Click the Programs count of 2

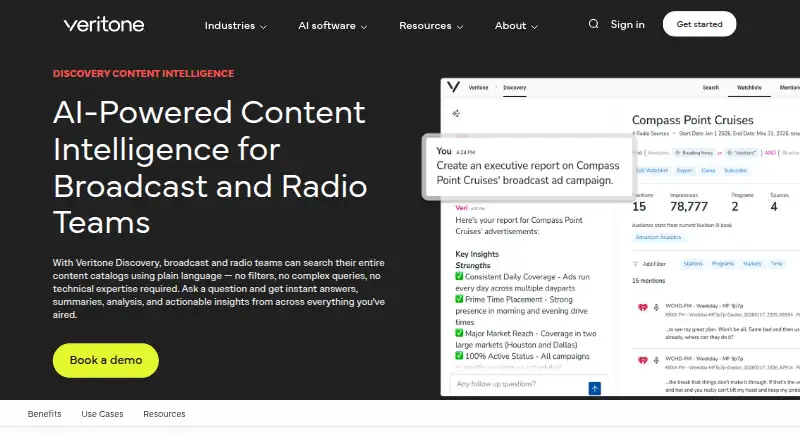[x=735, y=206]
